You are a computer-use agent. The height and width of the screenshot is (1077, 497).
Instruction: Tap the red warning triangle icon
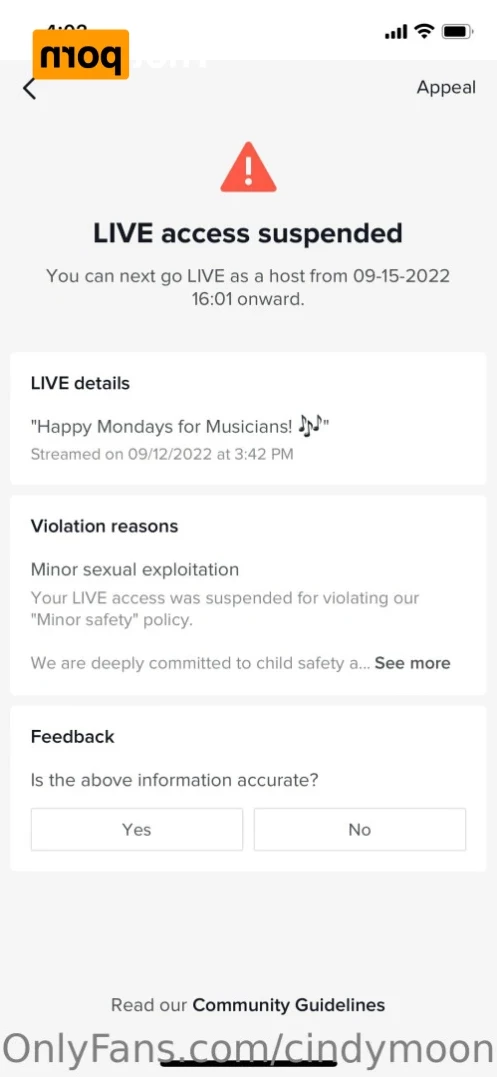point(248,167)
